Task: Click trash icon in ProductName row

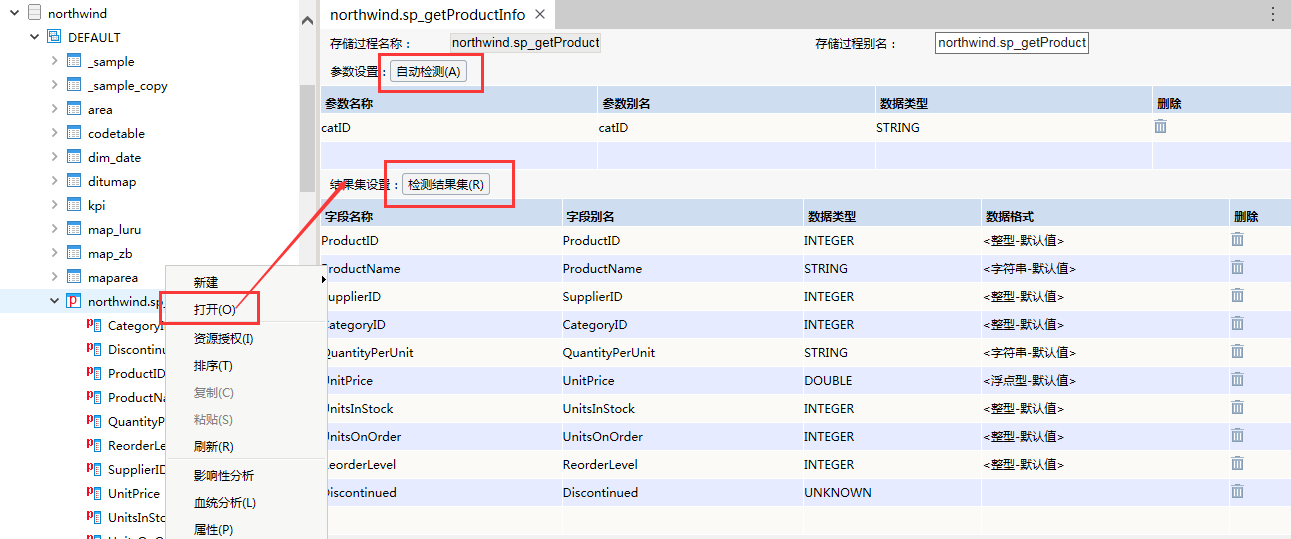Action: point(1237,268)
